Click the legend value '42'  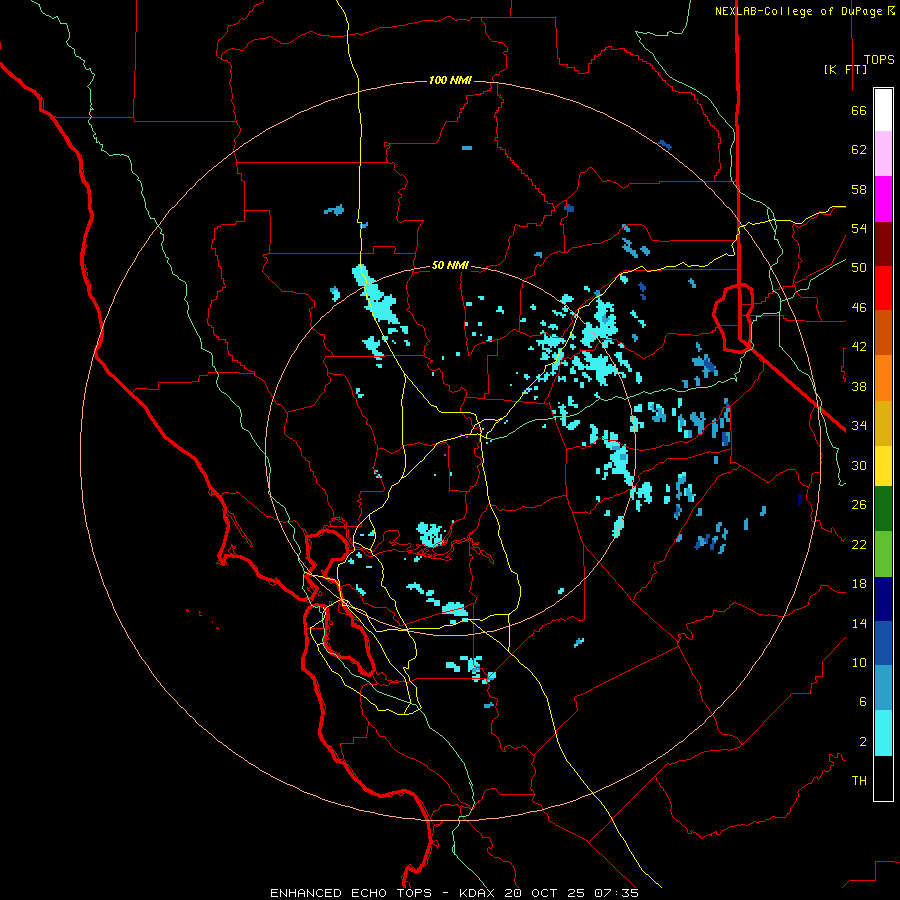(x=859, y=347)
